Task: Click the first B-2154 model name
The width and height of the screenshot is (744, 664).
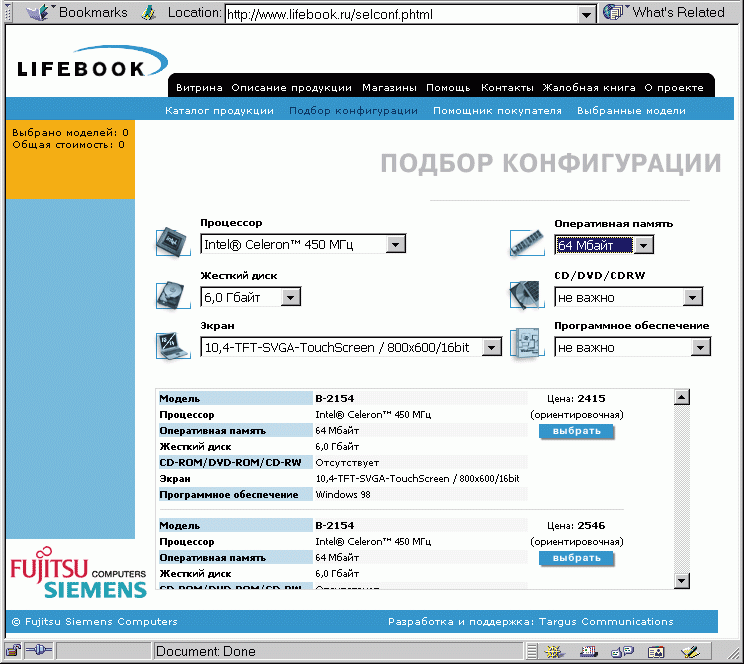Action: click(x=335, y=399)
